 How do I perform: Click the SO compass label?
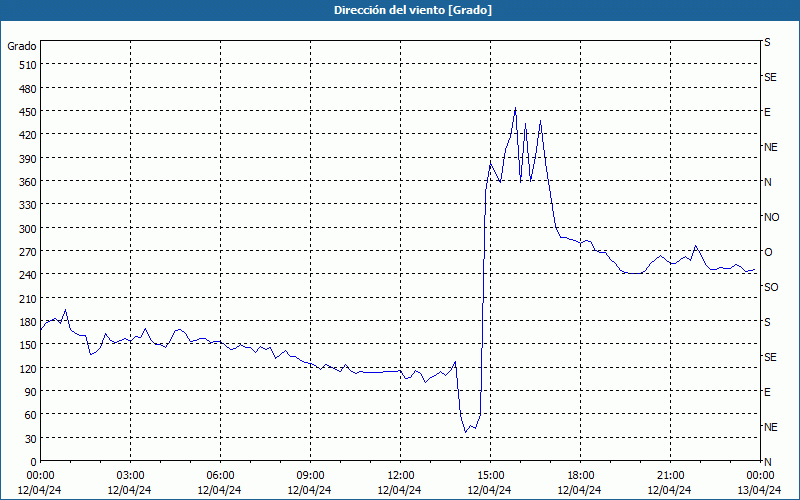(x=771, y=287)
